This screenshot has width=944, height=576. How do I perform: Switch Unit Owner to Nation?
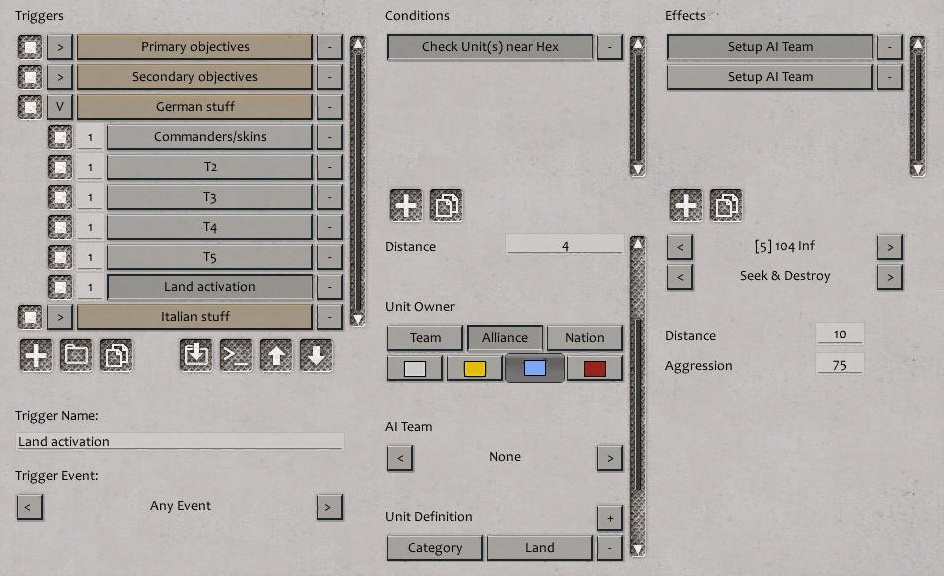(x=585, y=337)
